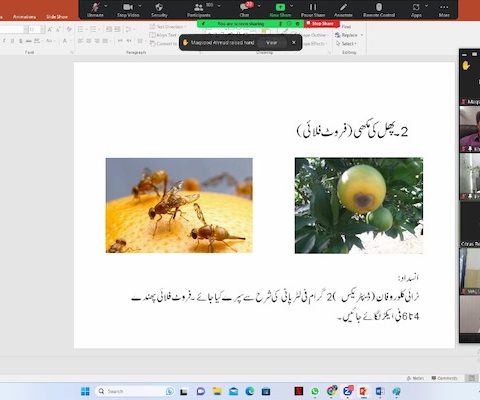Click Decrease Font Size icon

point(58,30)
